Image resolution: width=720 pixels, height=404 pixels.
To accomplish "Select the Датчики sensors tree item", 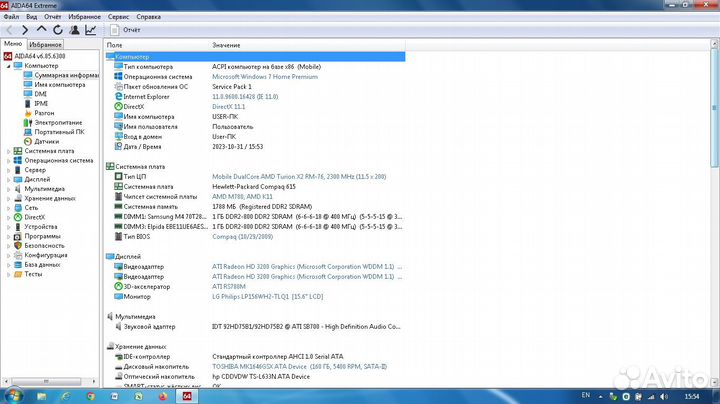I will 46,141.
